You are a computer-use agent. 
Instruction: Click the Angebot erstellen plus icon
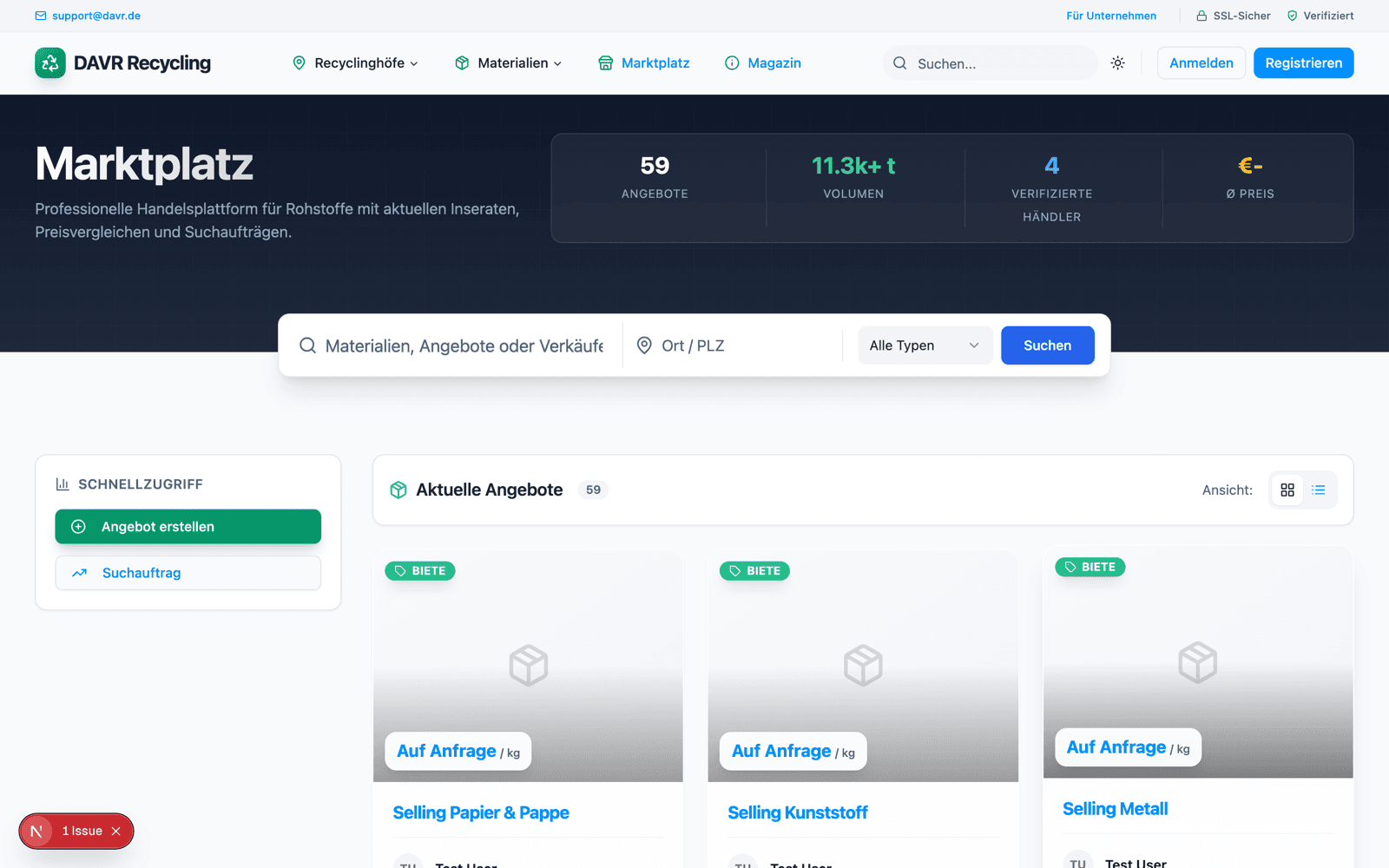coord(78,527)
